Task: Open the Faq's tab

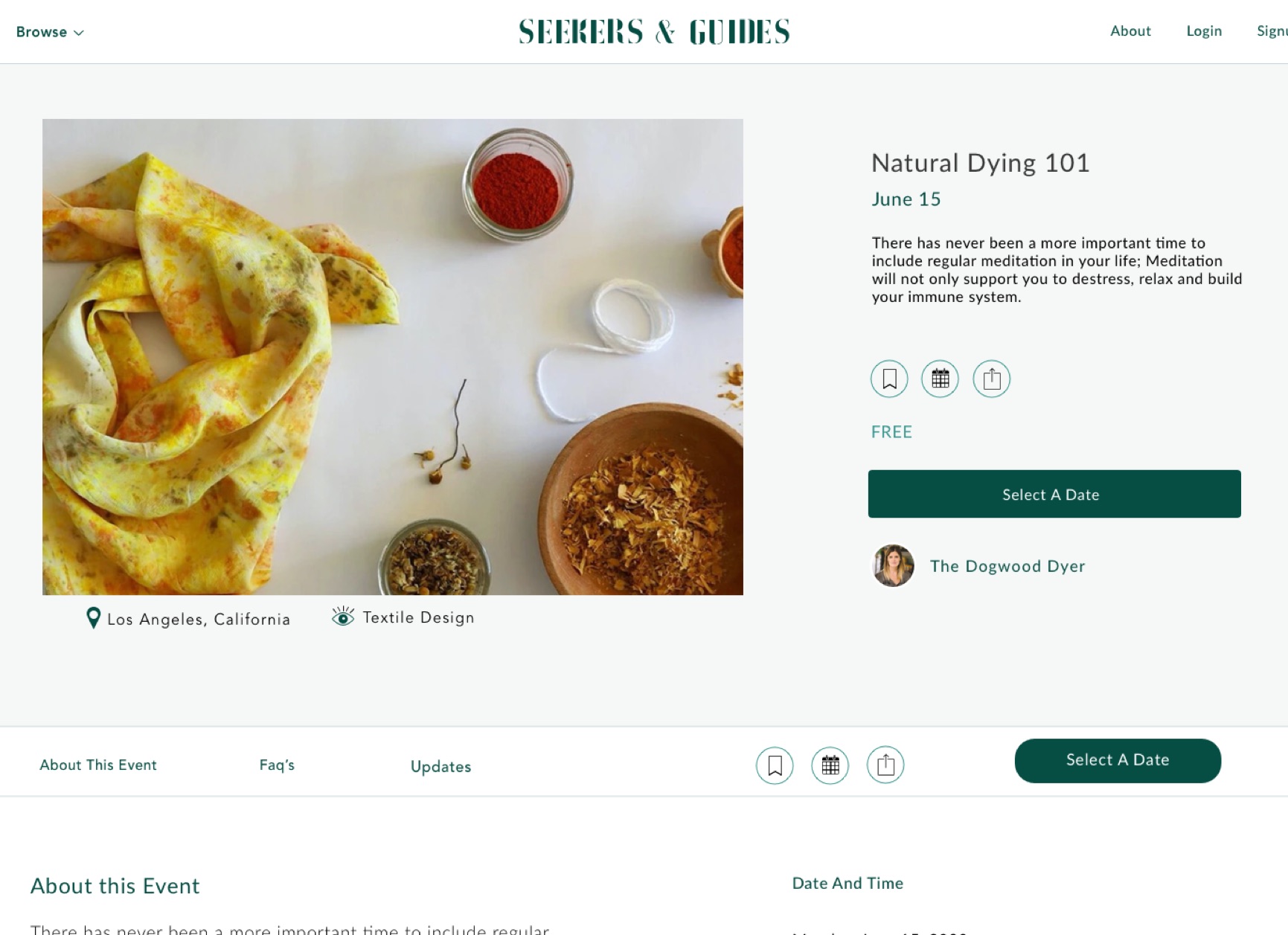Action: [277, 765]
